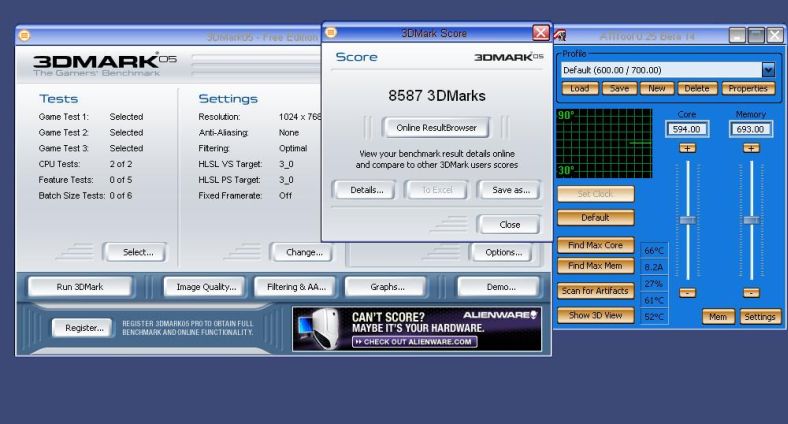
Task: Click Save profile in ATITool
Action: point(619,88)
